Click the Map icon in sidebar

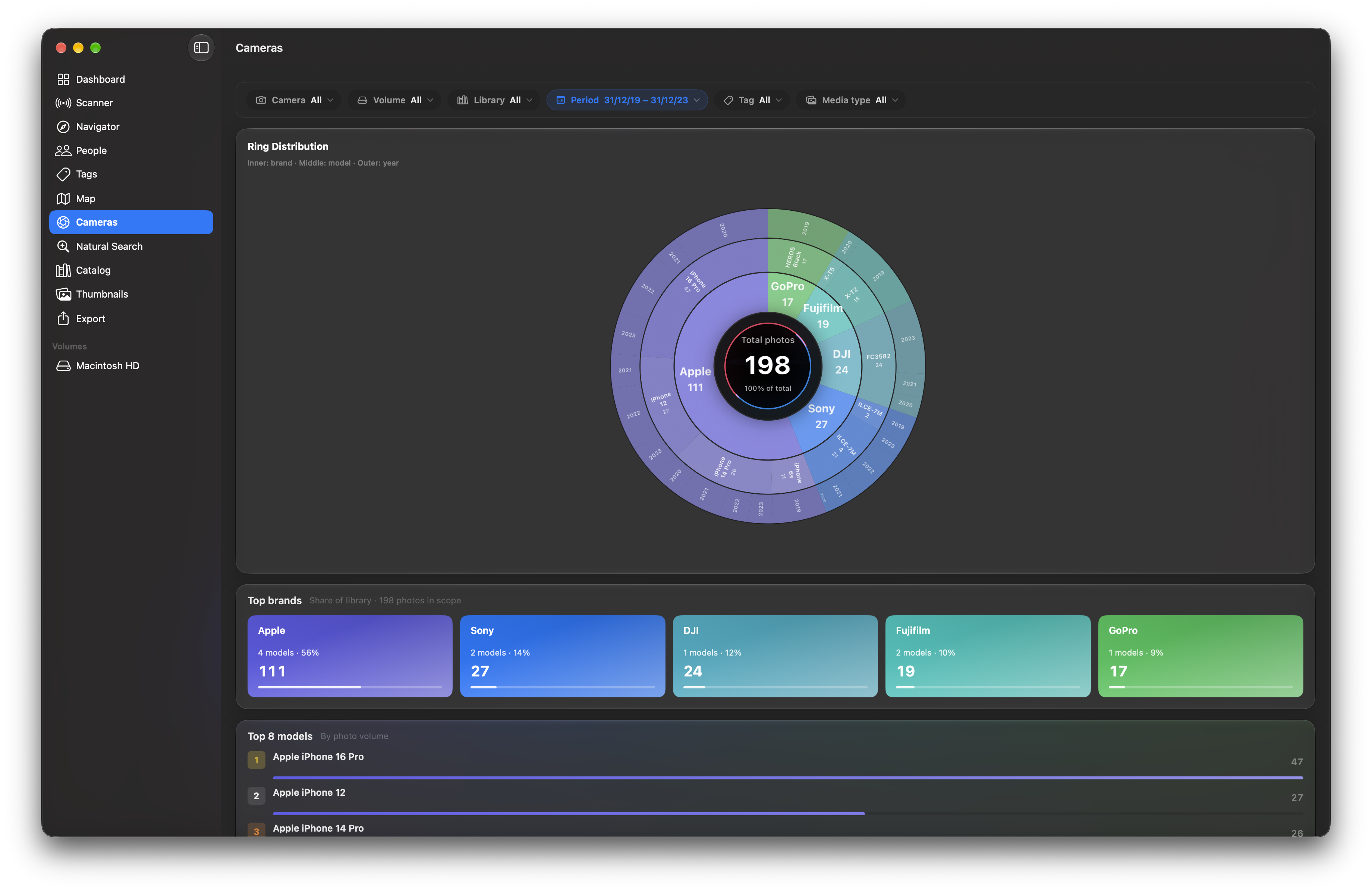[63, 199]
